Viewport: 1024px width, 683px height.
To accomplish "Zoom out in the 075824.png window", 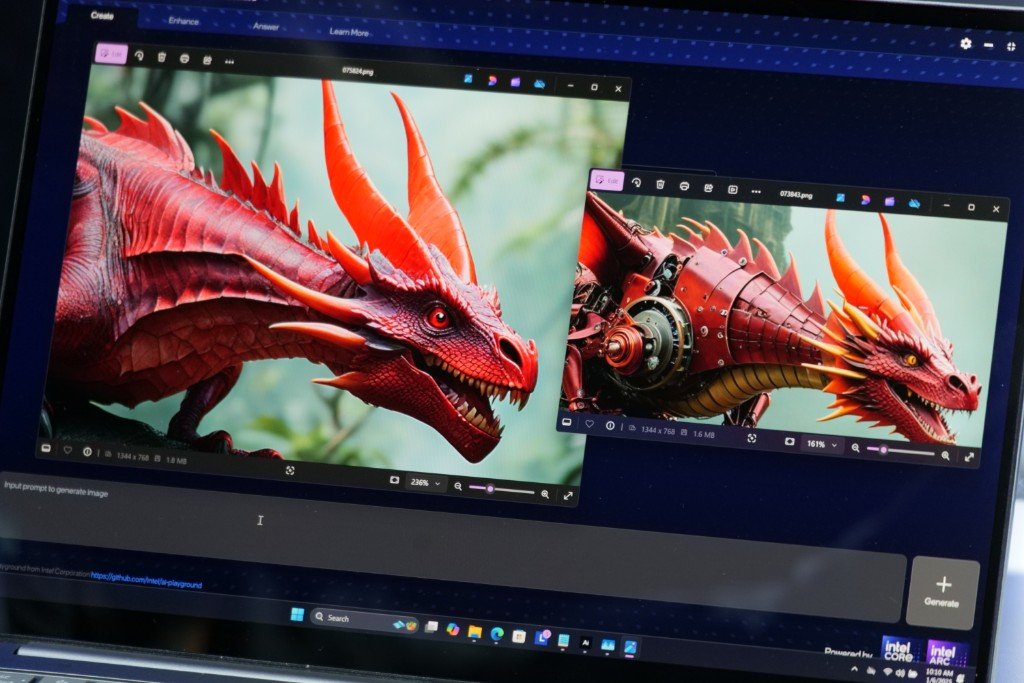I will pos(458,486).
